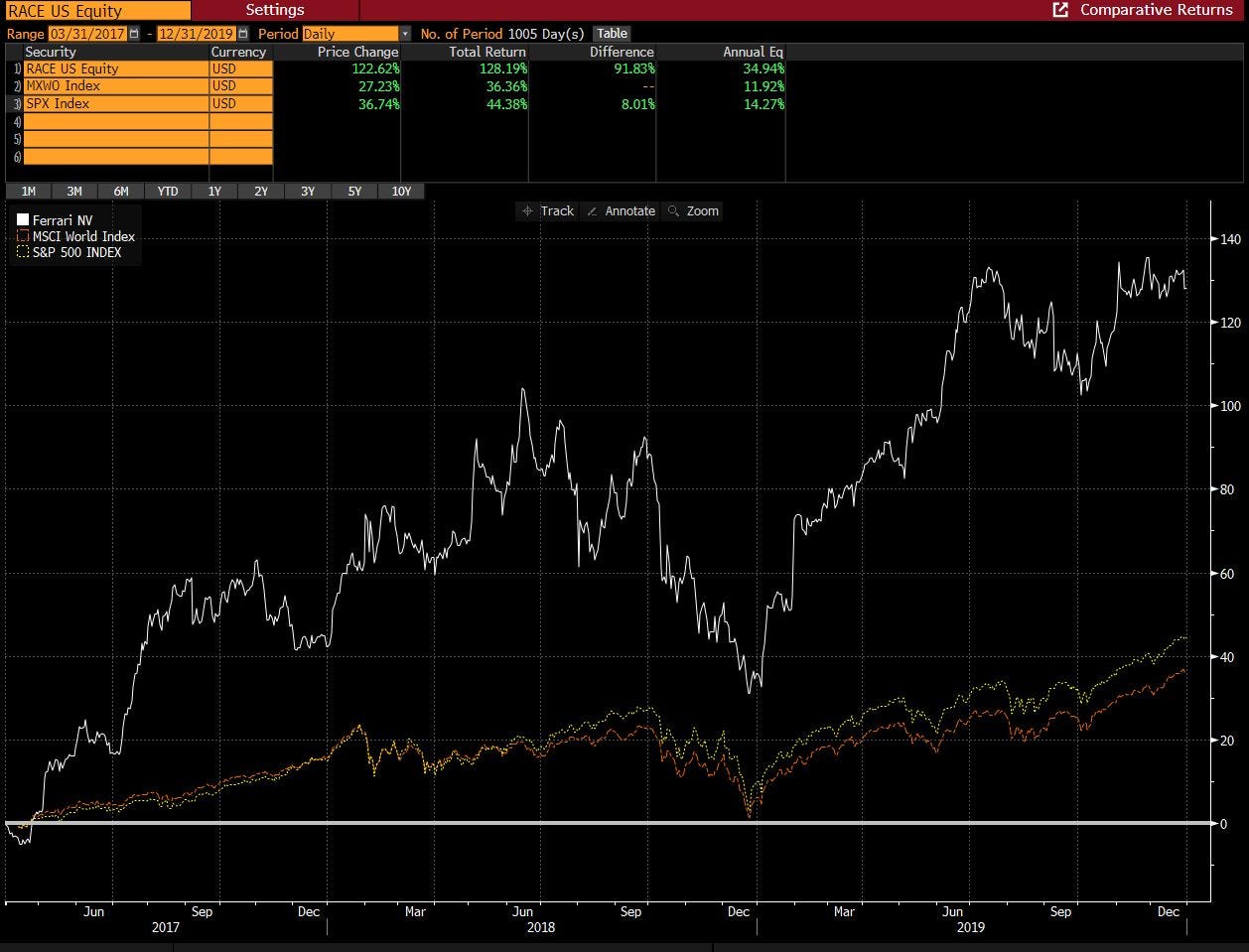Select the YTD time range tab
1249x952 pixels.
[x=168, y=192]
